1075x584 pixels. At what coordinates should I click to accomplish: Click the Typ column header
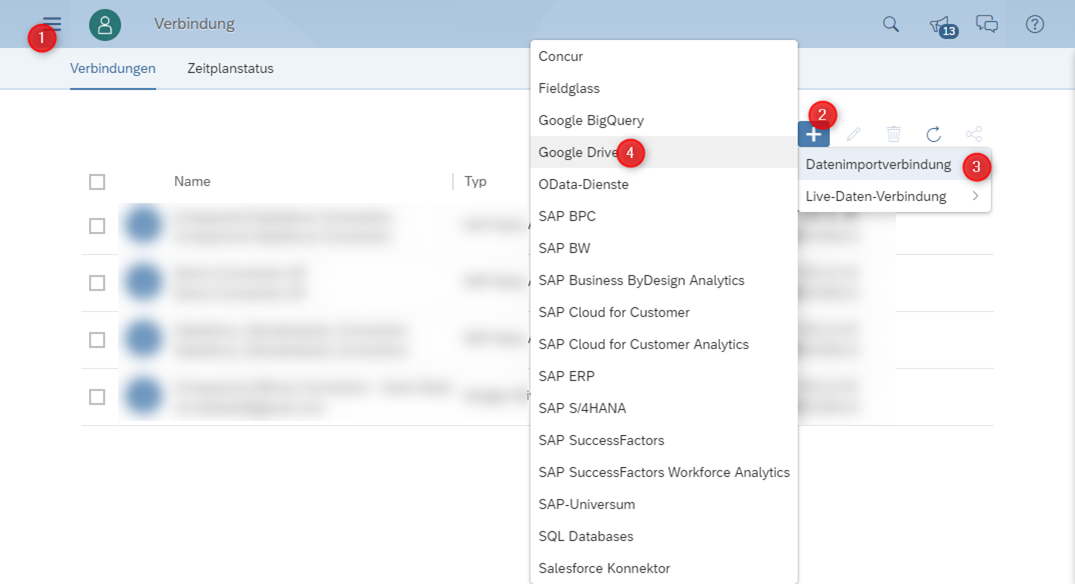click(x=475, y=182)
